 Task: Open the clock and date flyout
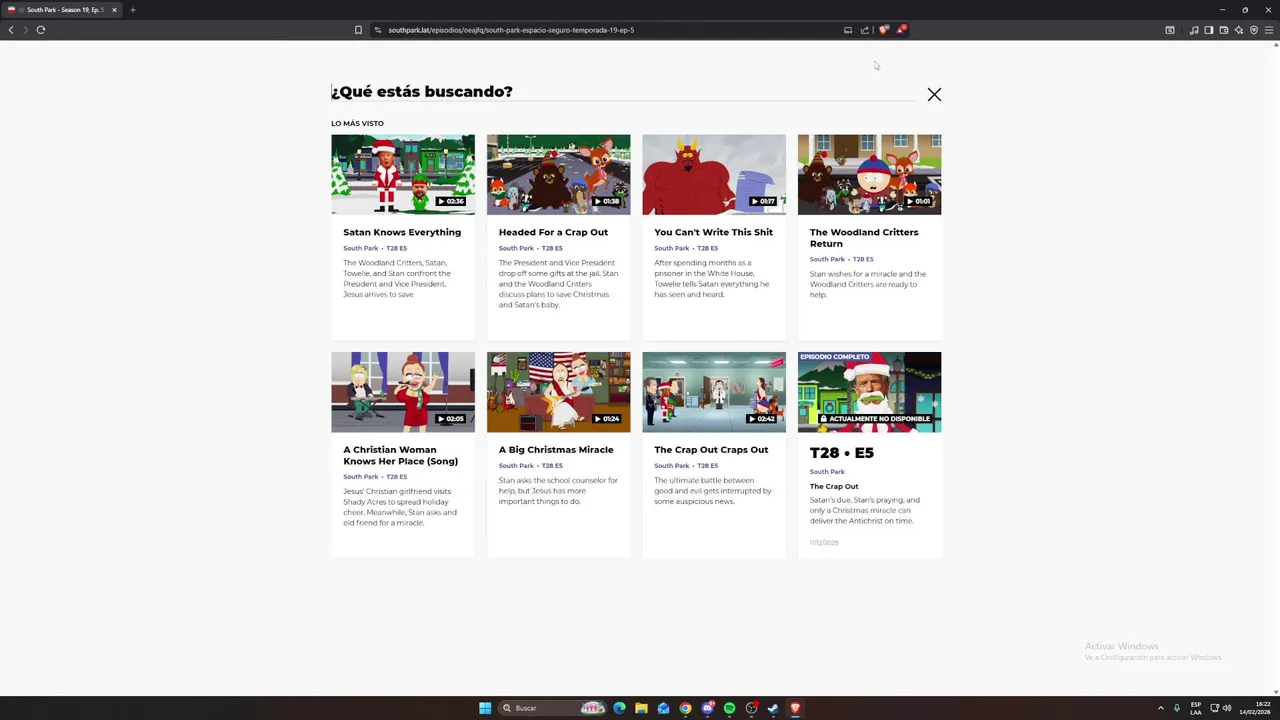(1255, 708)
